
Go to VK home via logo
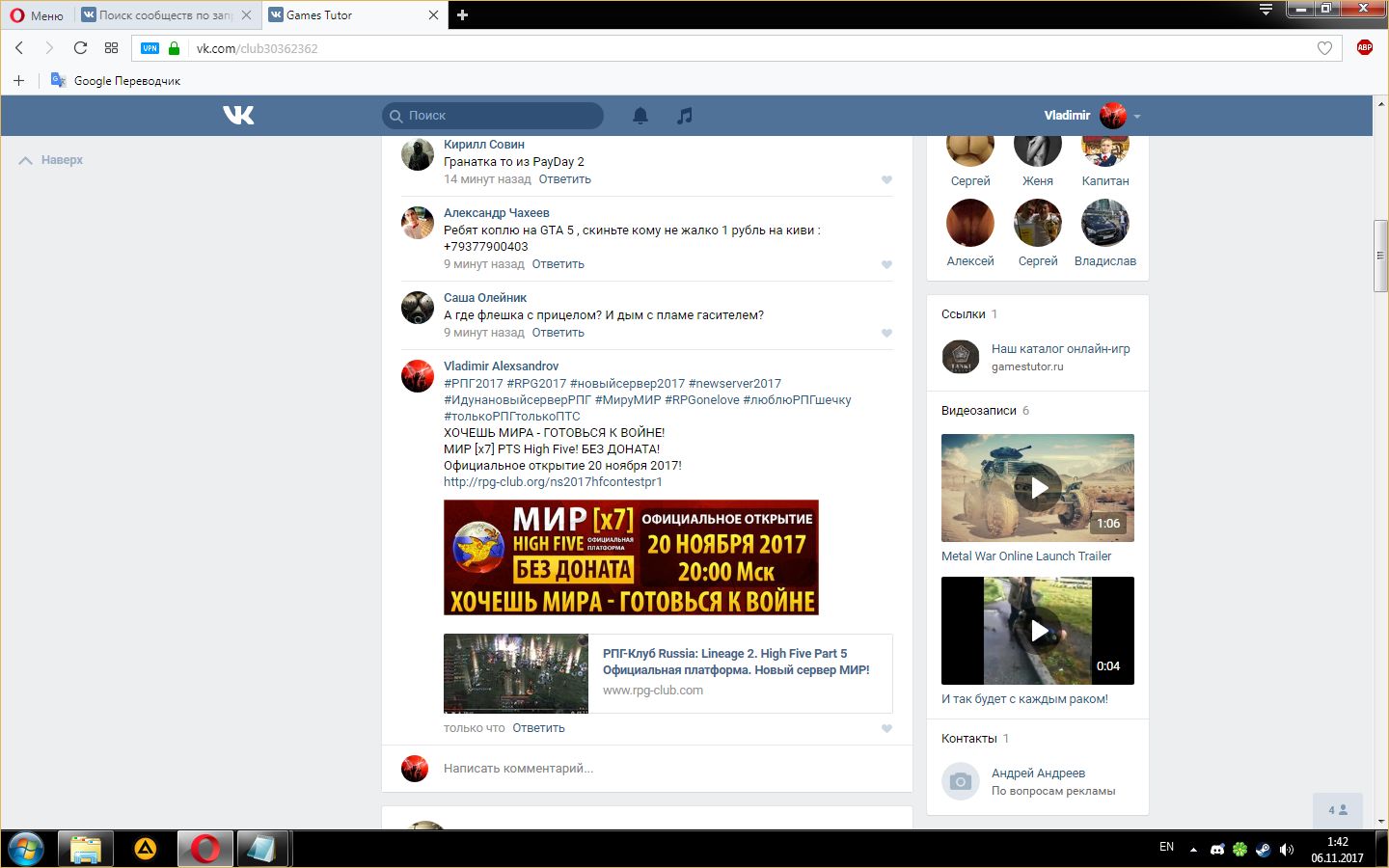(x=238, y=116)
